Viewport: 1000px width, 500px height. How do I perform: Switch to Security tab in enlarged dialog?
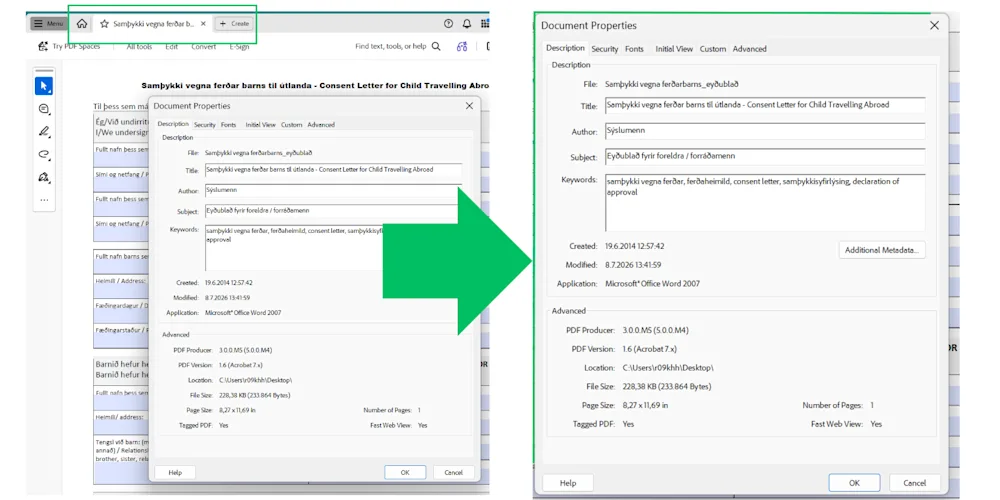605,49
